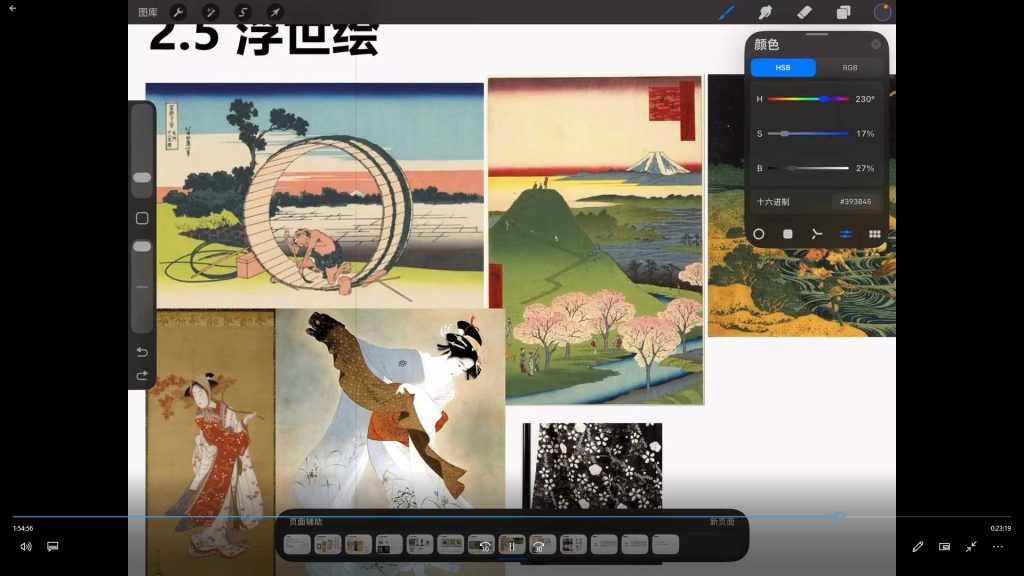The image size is (1024, 576).
Task: Open the Actions wrench menu
Action: pyautogui.click(x=178, y=12)
